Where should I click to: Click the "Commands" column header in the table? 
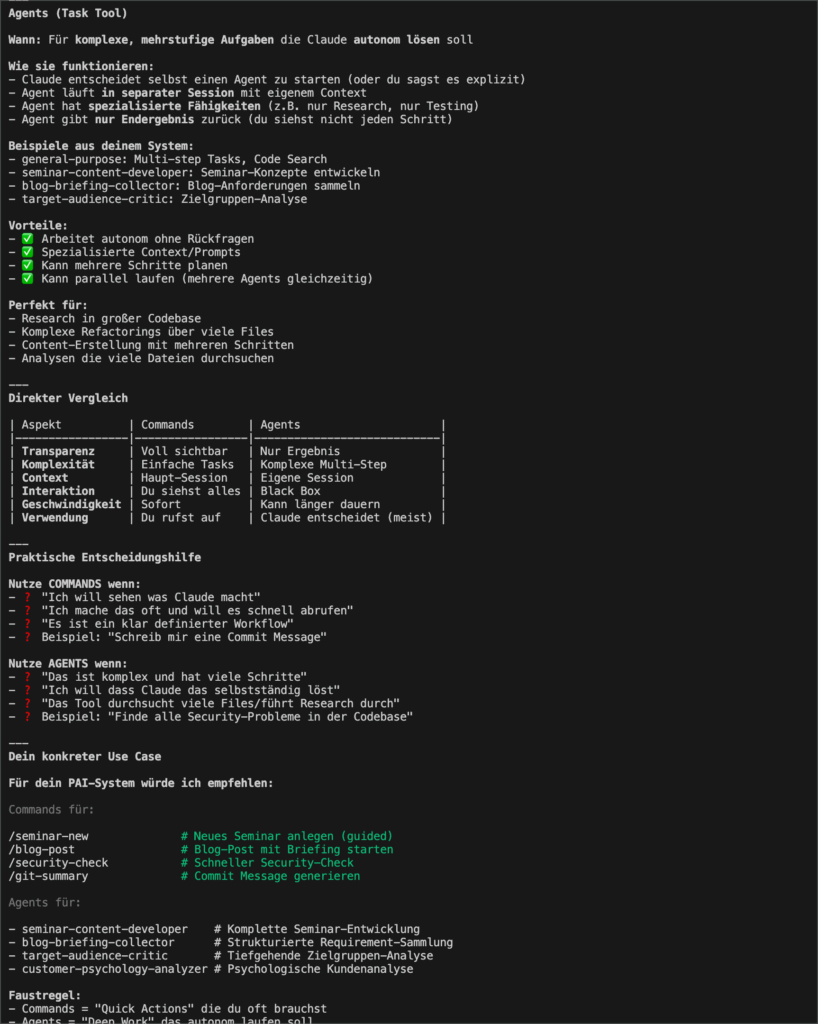click(167, 425)
